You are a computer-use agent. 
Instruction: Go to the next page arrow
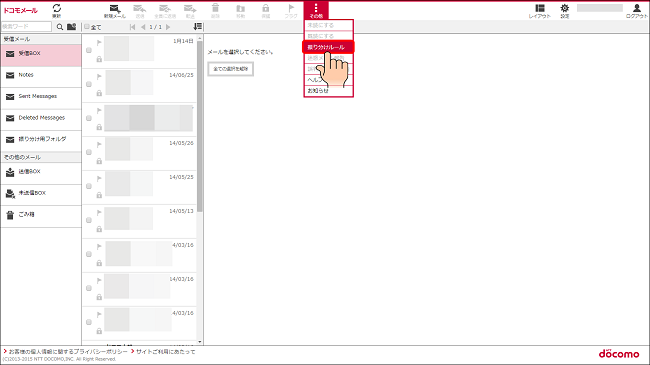coord(168,27)
